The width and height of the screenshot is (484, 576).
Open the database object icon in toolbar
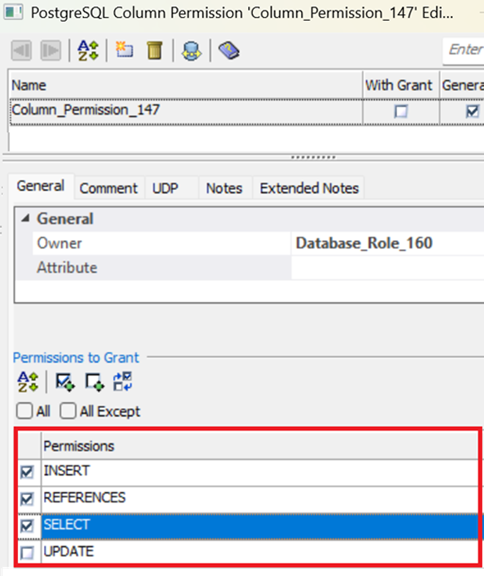[191, 51]
